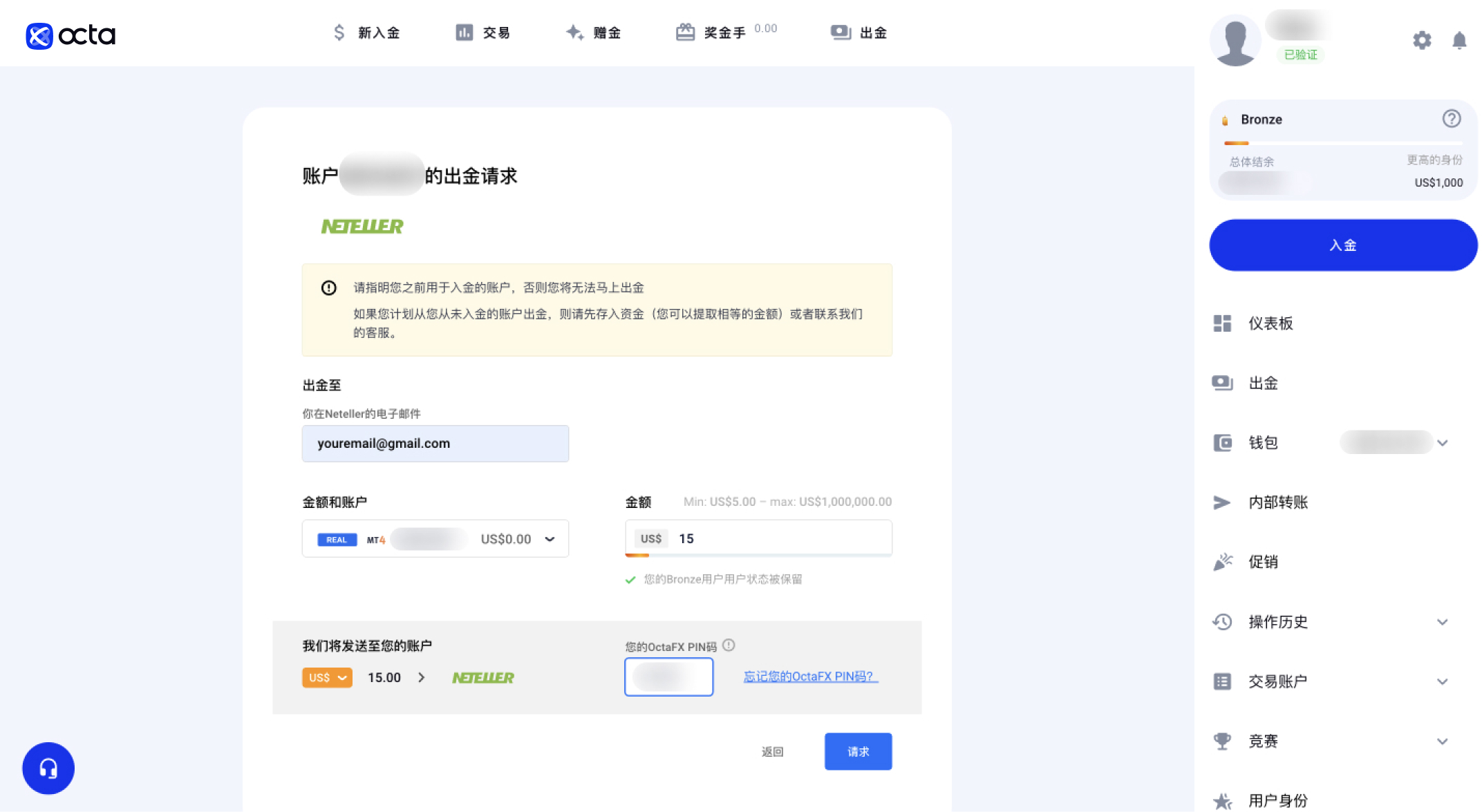Expand the 钱包 wallet chevron
This screenshot has height=812, width=1482.
1443,443
